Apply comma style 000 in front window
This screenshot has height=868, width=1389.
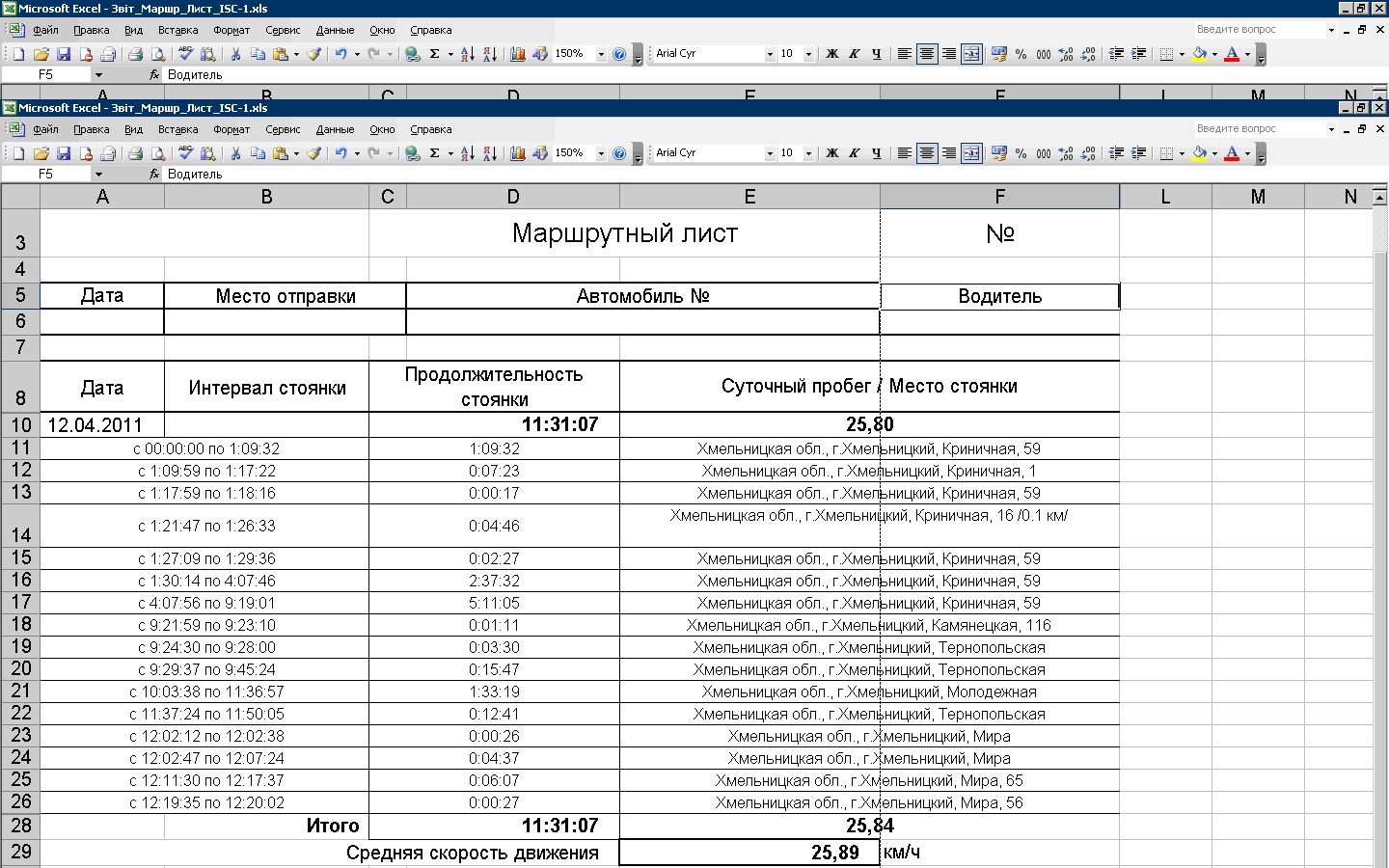[1044, 153]
